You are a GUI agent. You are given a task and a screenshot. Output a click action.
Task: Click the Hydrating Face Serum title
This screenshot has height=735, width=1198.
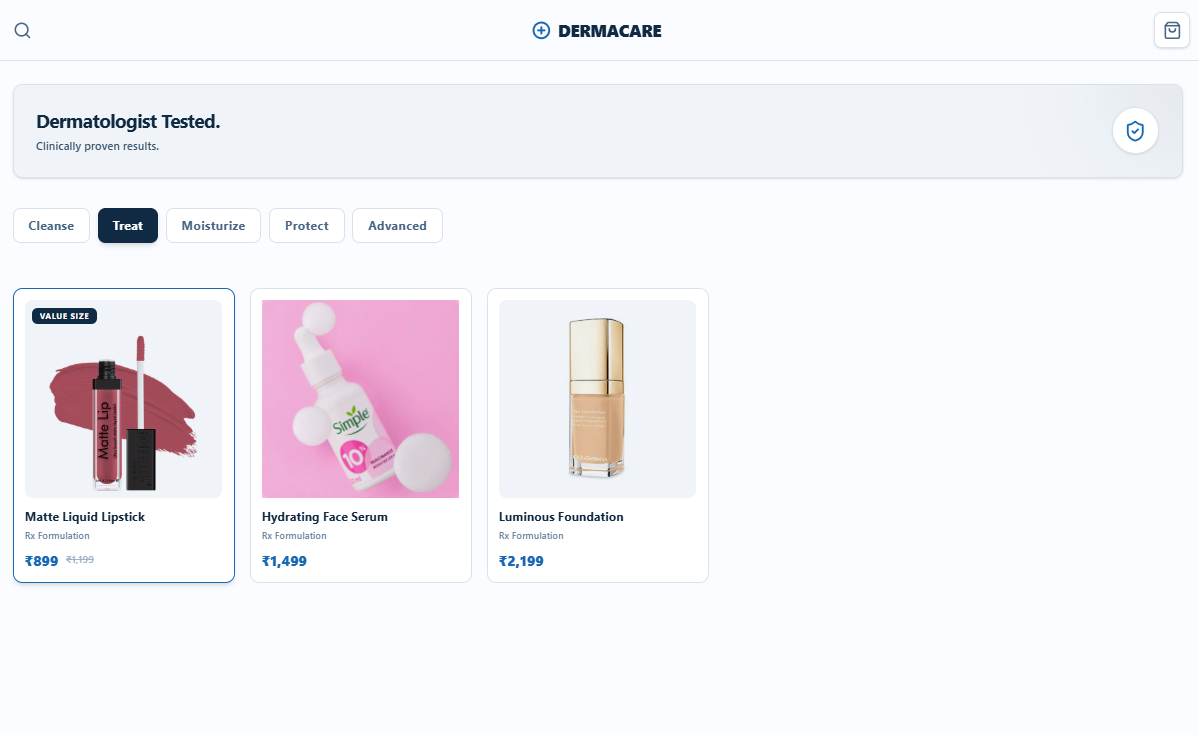[325, 516]
